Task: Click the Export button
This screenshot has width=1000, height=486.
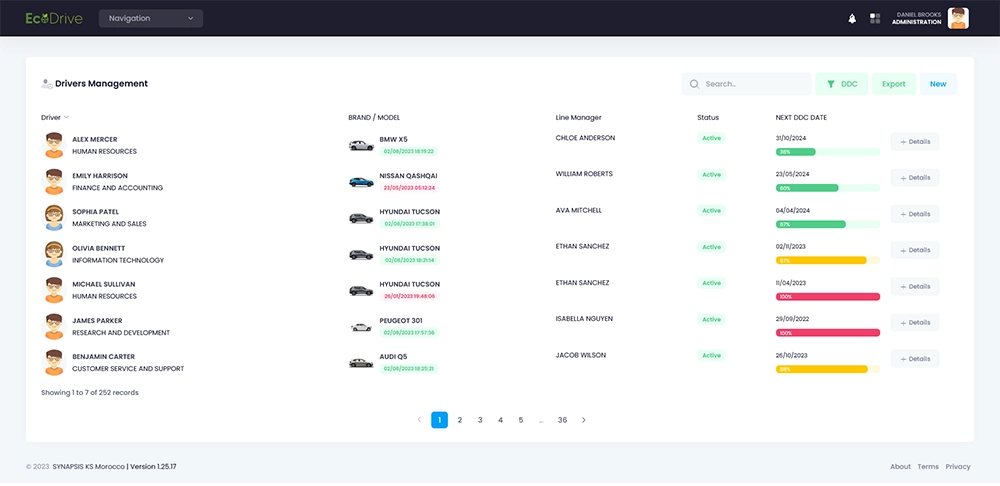Action: 893,84
